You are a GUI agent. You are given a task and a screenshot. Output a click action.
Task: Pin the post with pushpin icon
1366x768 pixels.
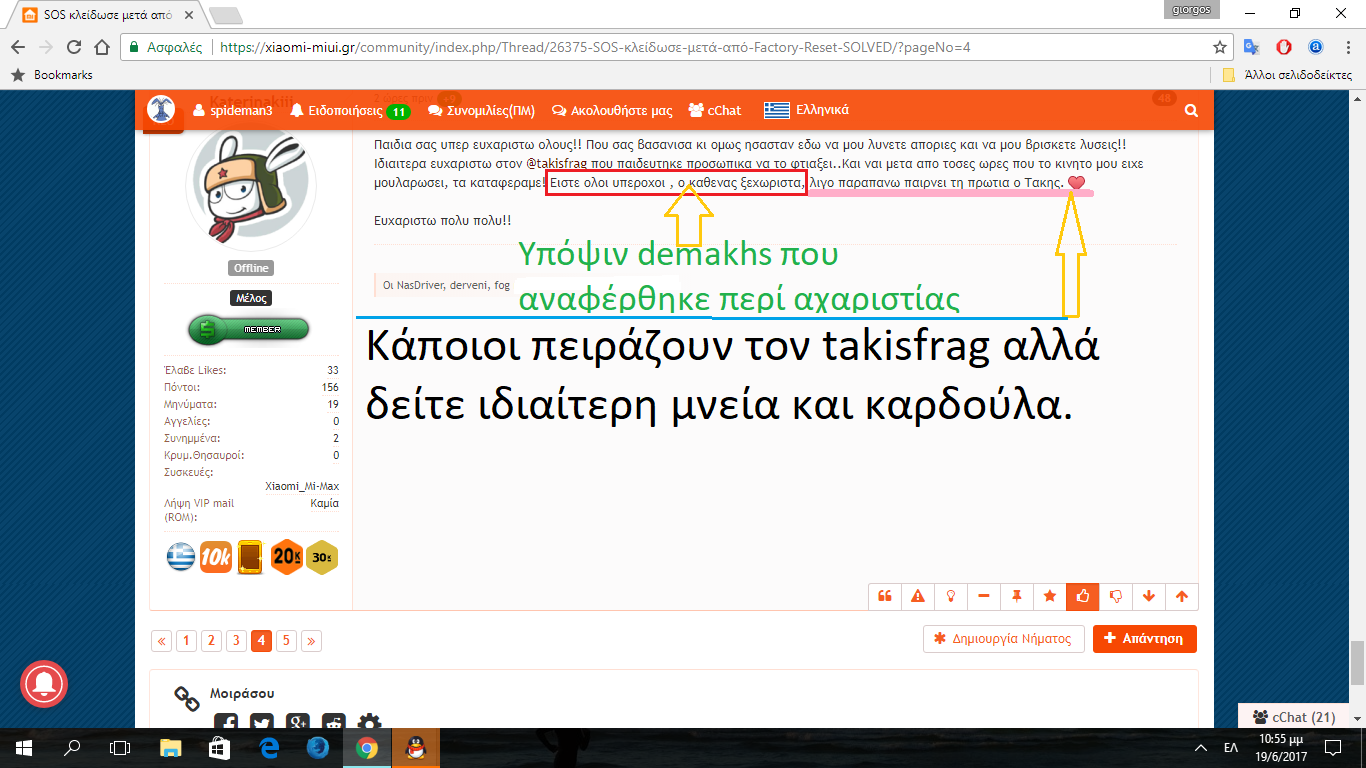(1017, 596)
